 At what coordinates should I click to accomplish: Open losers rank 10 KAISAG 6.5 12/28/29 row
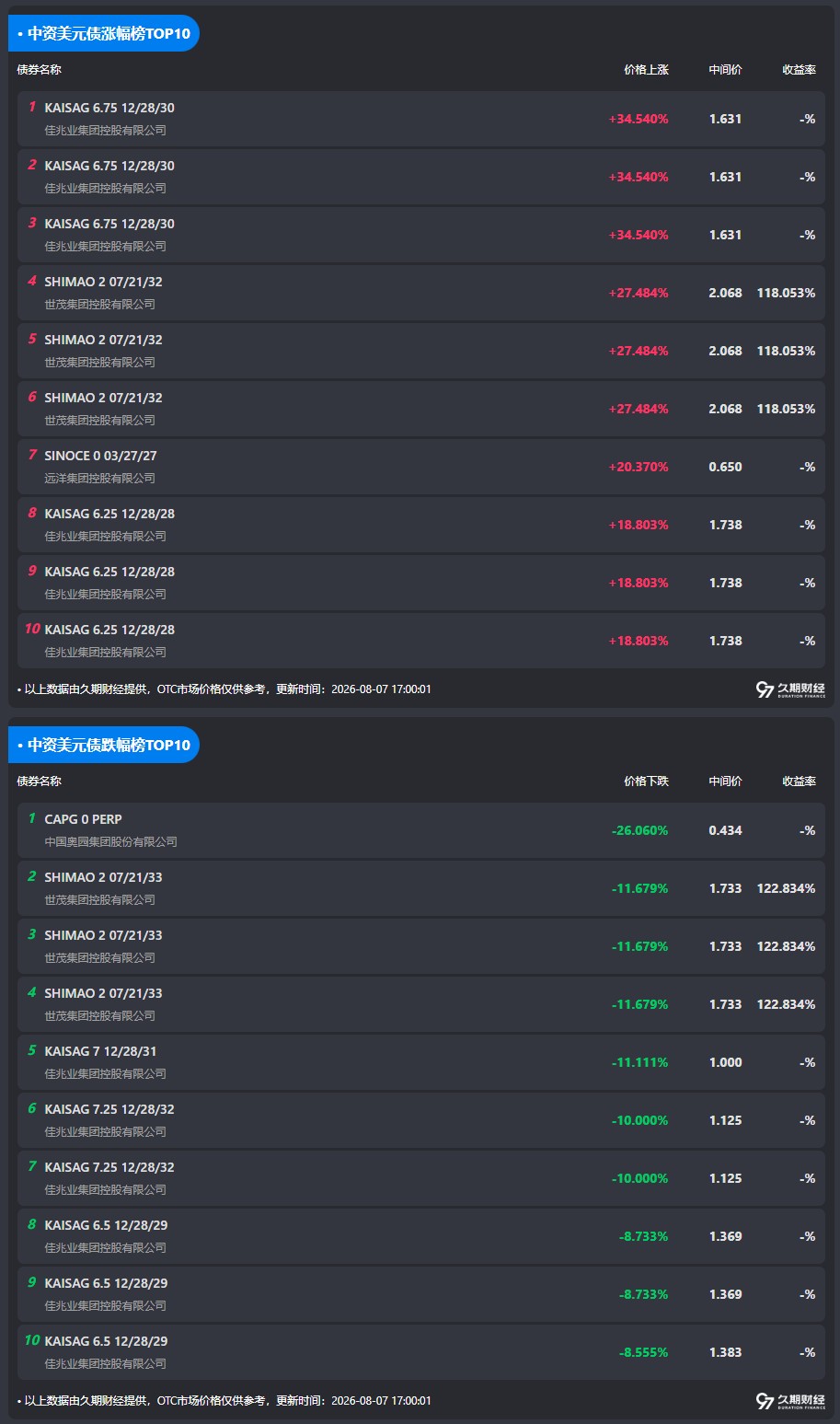click(421, 1352)
